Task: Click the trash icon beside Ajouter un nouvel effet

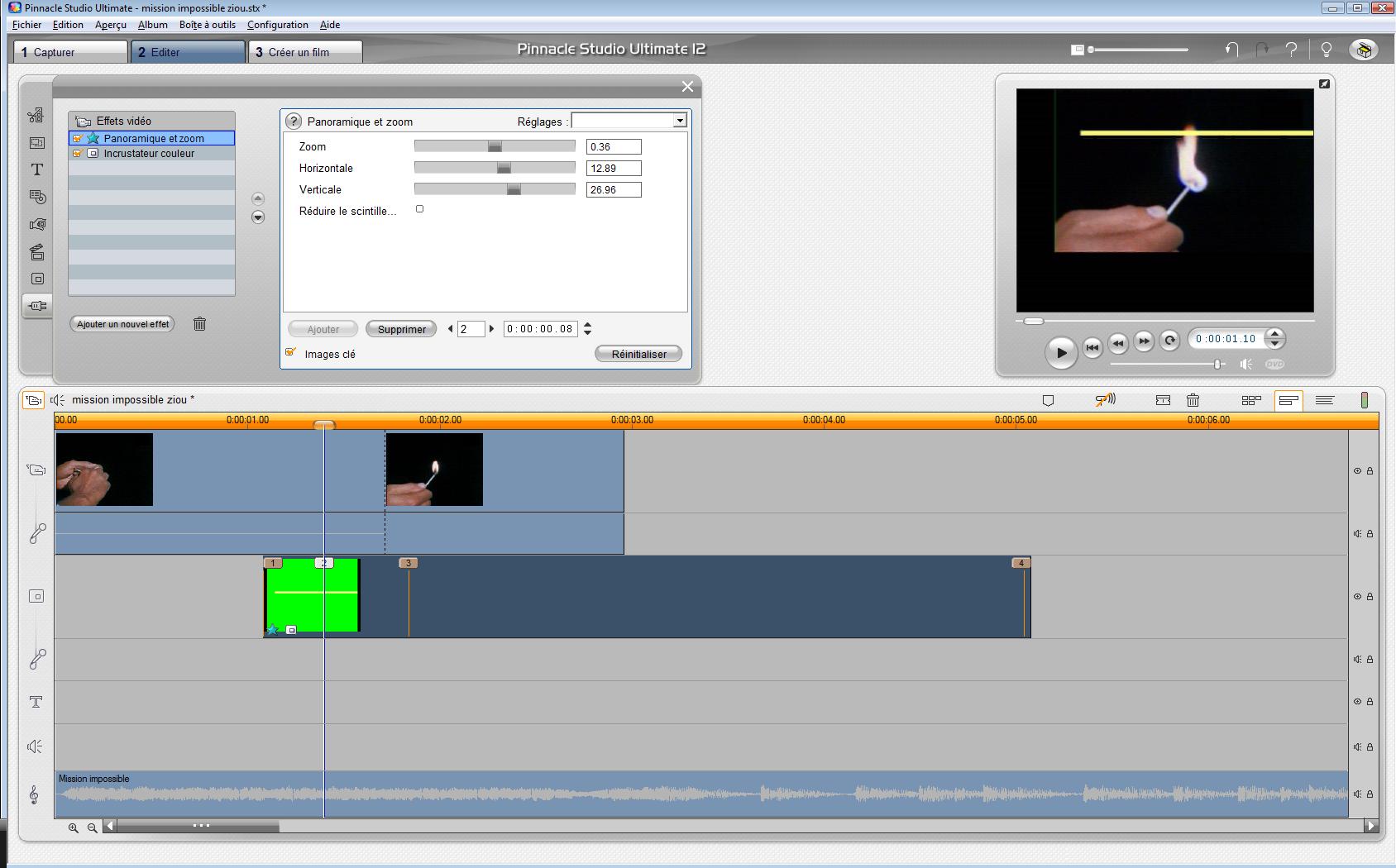Action: click(x=199, y=324)
